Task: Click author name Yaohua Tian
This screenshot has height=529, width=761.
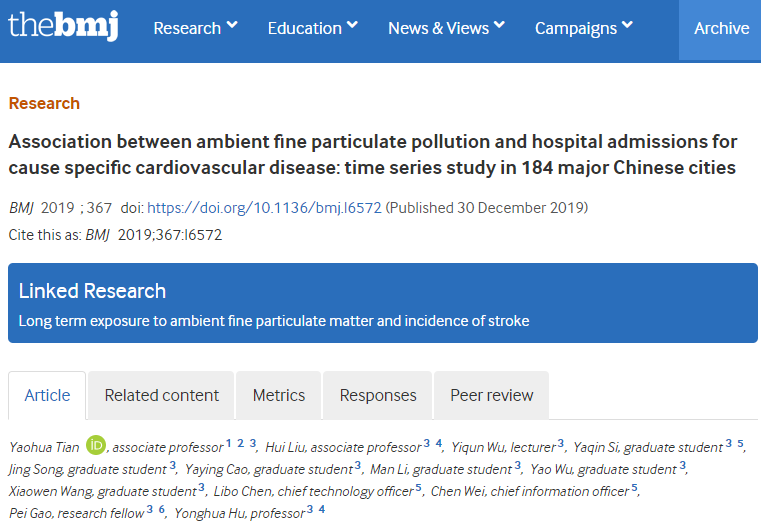Action: (44, 447)
